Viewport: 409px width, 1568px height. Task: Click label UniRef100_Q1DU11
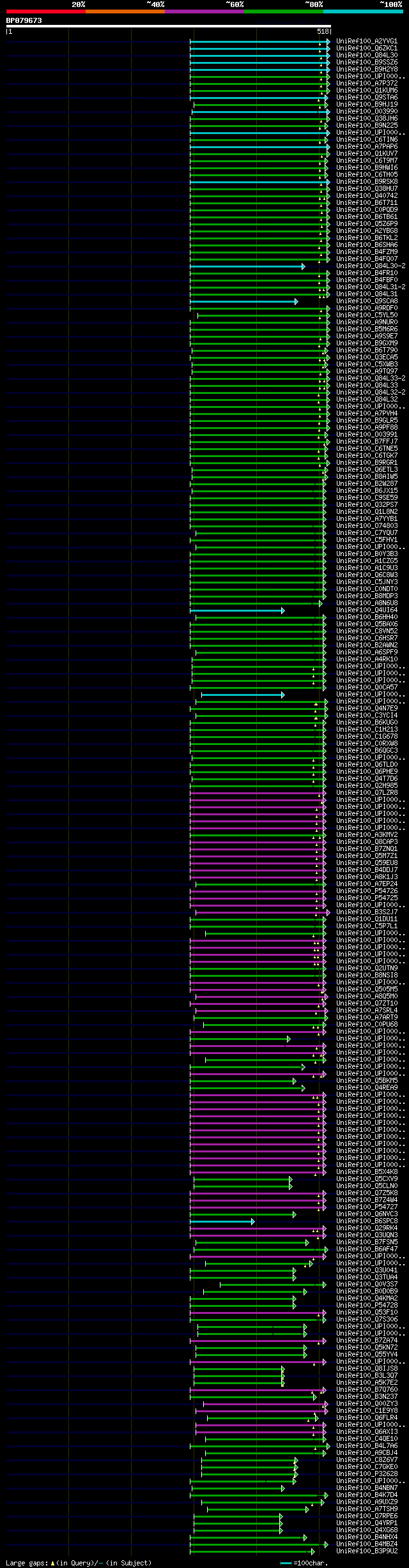[x=367, y=919]
